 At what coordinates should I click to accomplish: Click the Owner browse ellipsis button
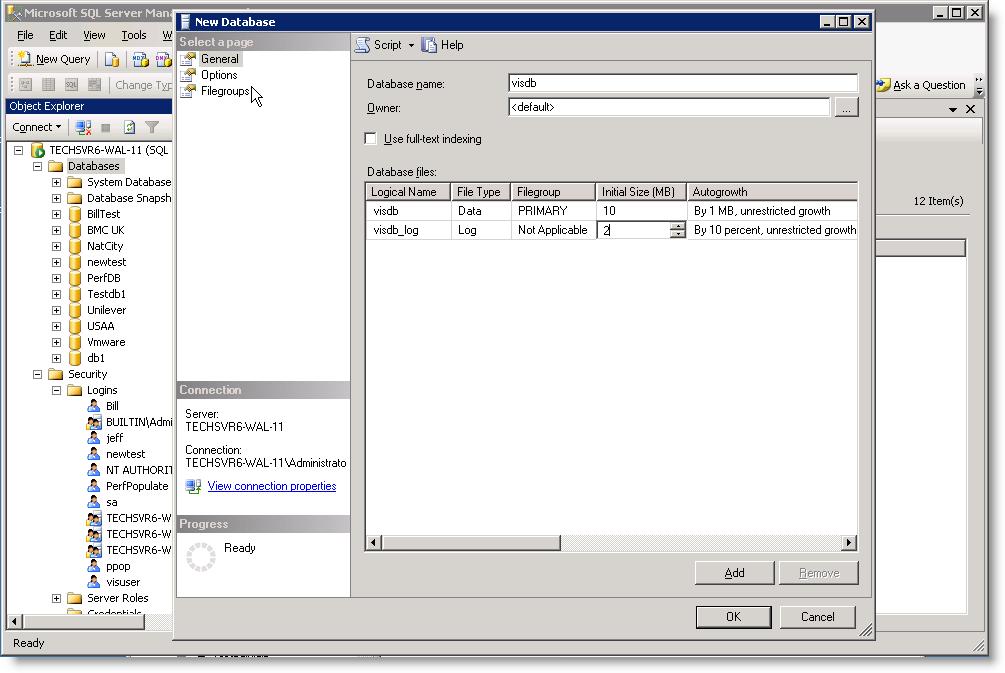pos(846,108)
